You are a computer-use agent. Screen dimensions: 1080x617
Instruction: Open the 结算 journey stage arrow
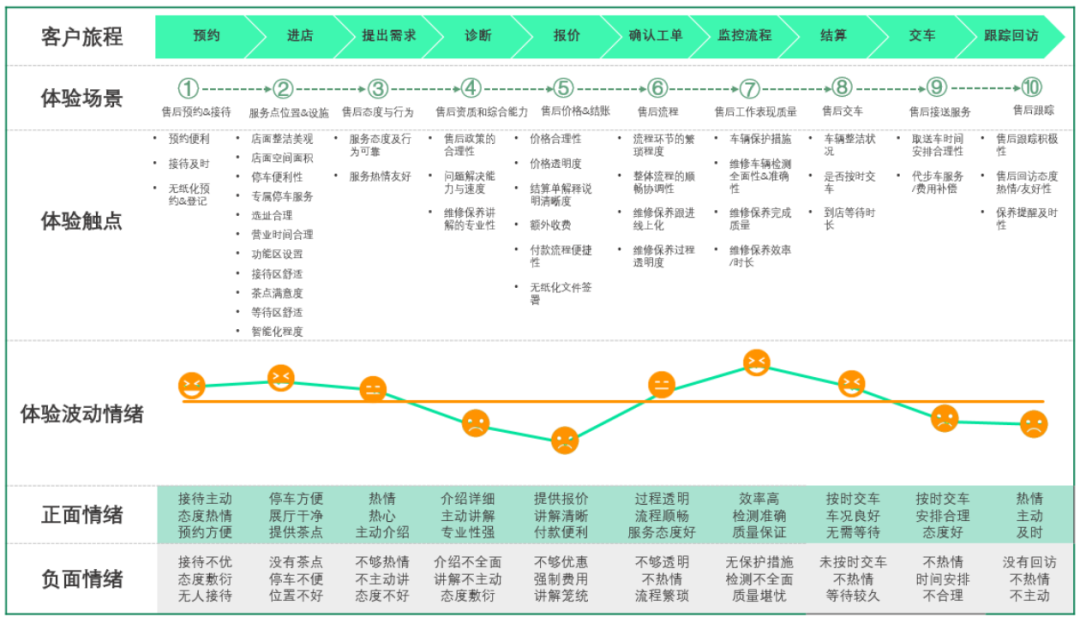tap(833, 36)
